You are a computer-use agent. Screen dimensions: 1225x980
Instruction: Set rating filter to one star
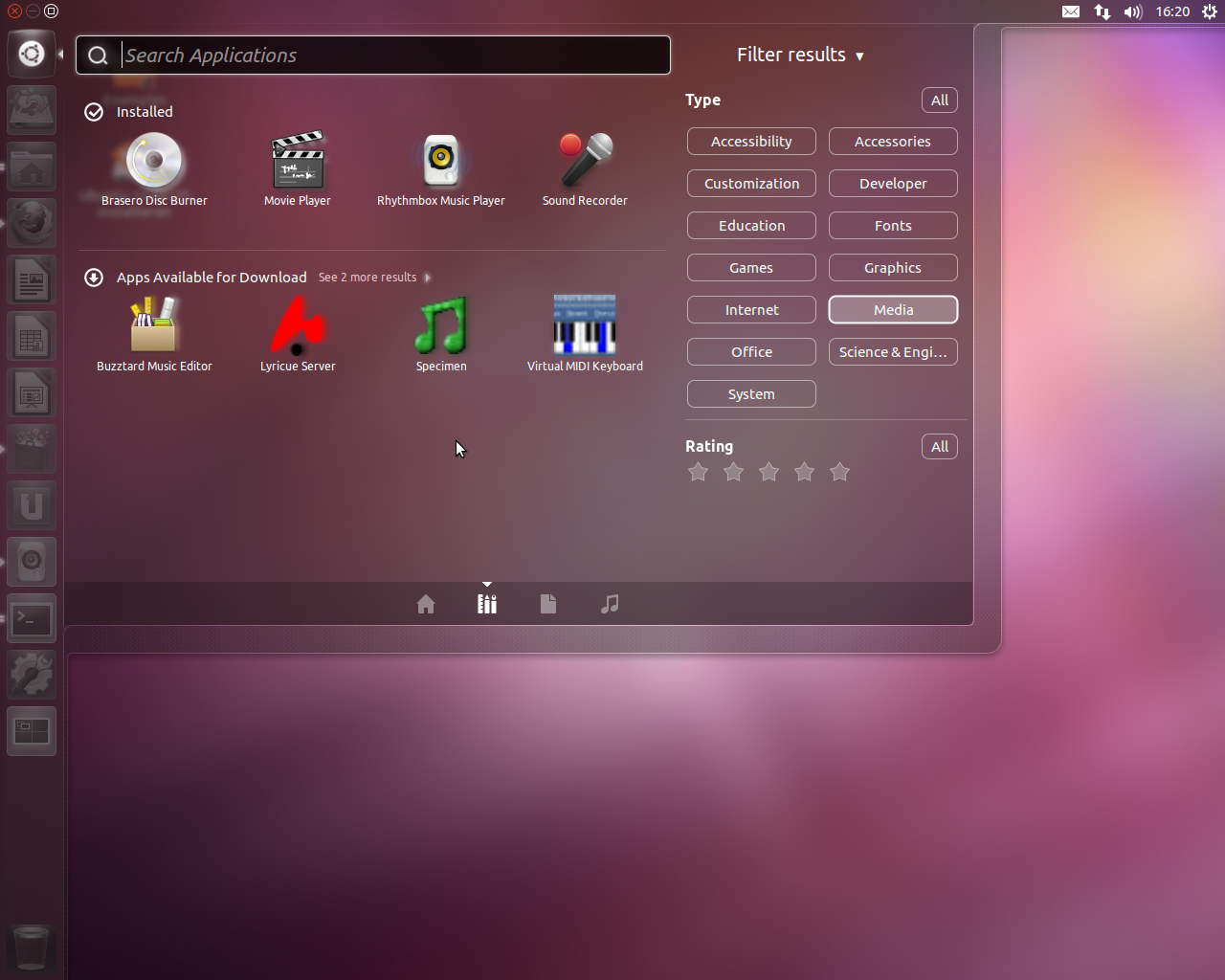(699, 472)
